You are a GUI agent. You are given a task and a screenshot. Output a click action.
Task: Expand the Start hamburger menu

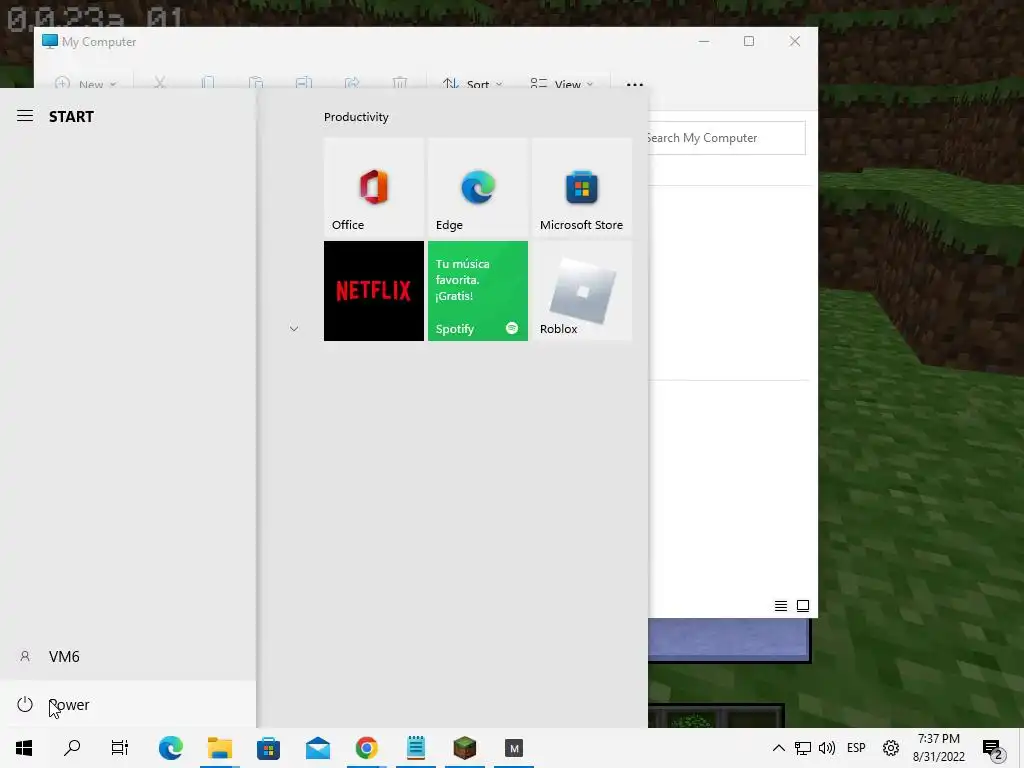pyautogui.click(x=25, y=116)
